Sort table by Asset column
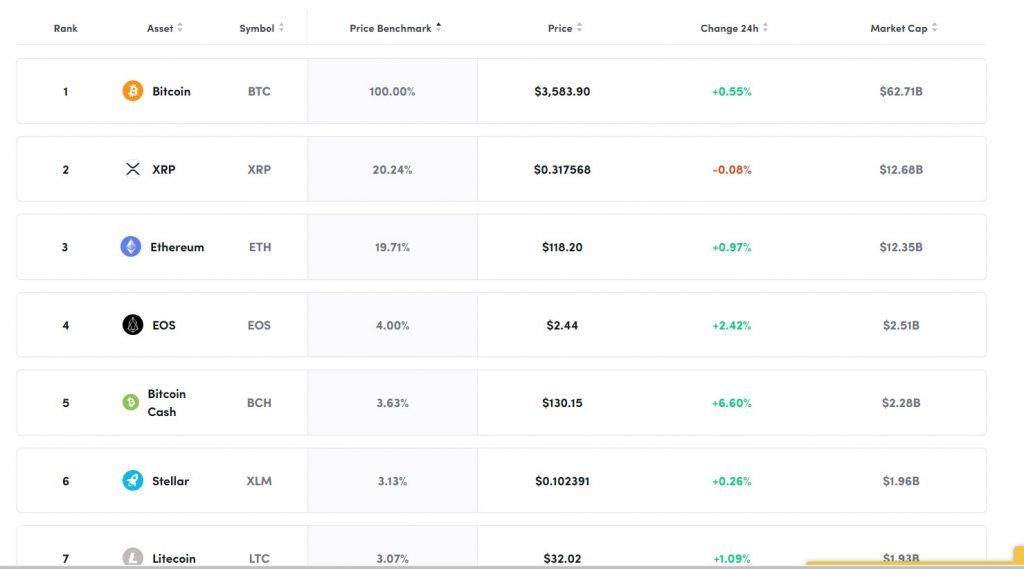Viewport: 1024px width, 569px height. pos(164,29)
